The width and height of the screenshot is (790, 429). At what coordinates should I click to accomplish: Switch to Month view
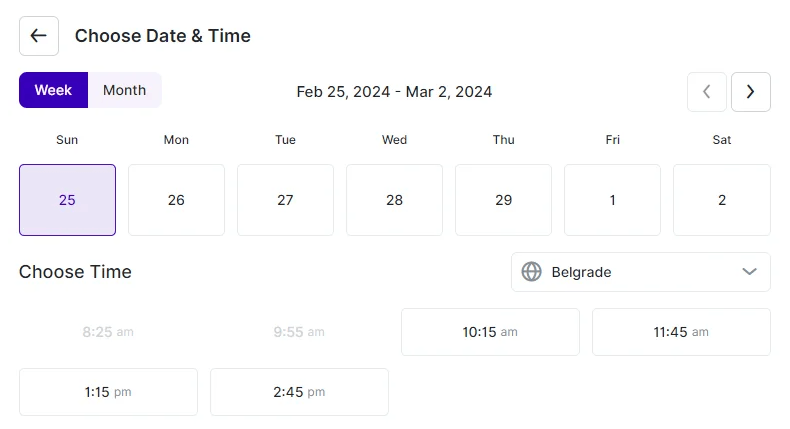point(124,90)
